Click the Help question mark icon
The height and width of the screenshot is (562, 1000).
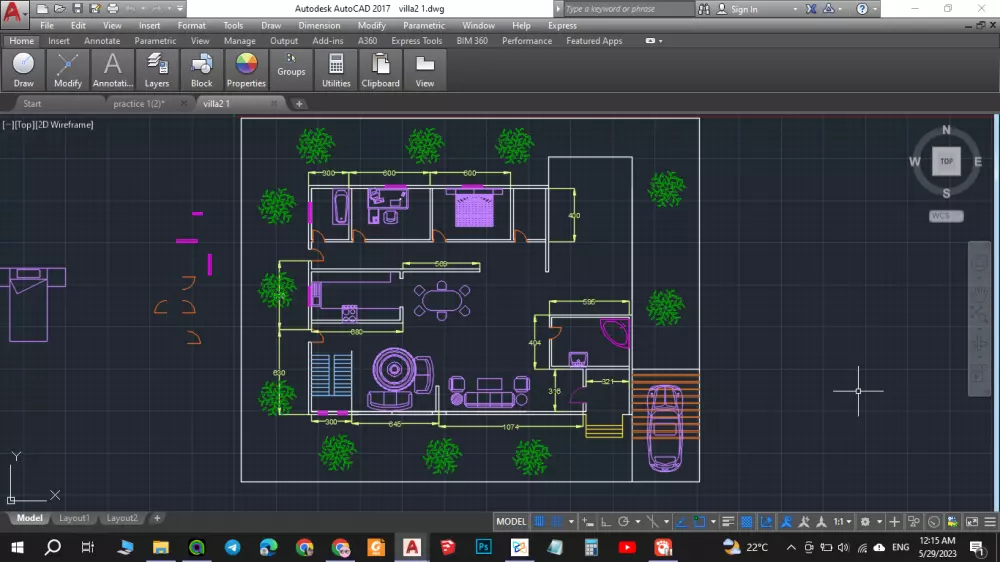tap(862, 9)
